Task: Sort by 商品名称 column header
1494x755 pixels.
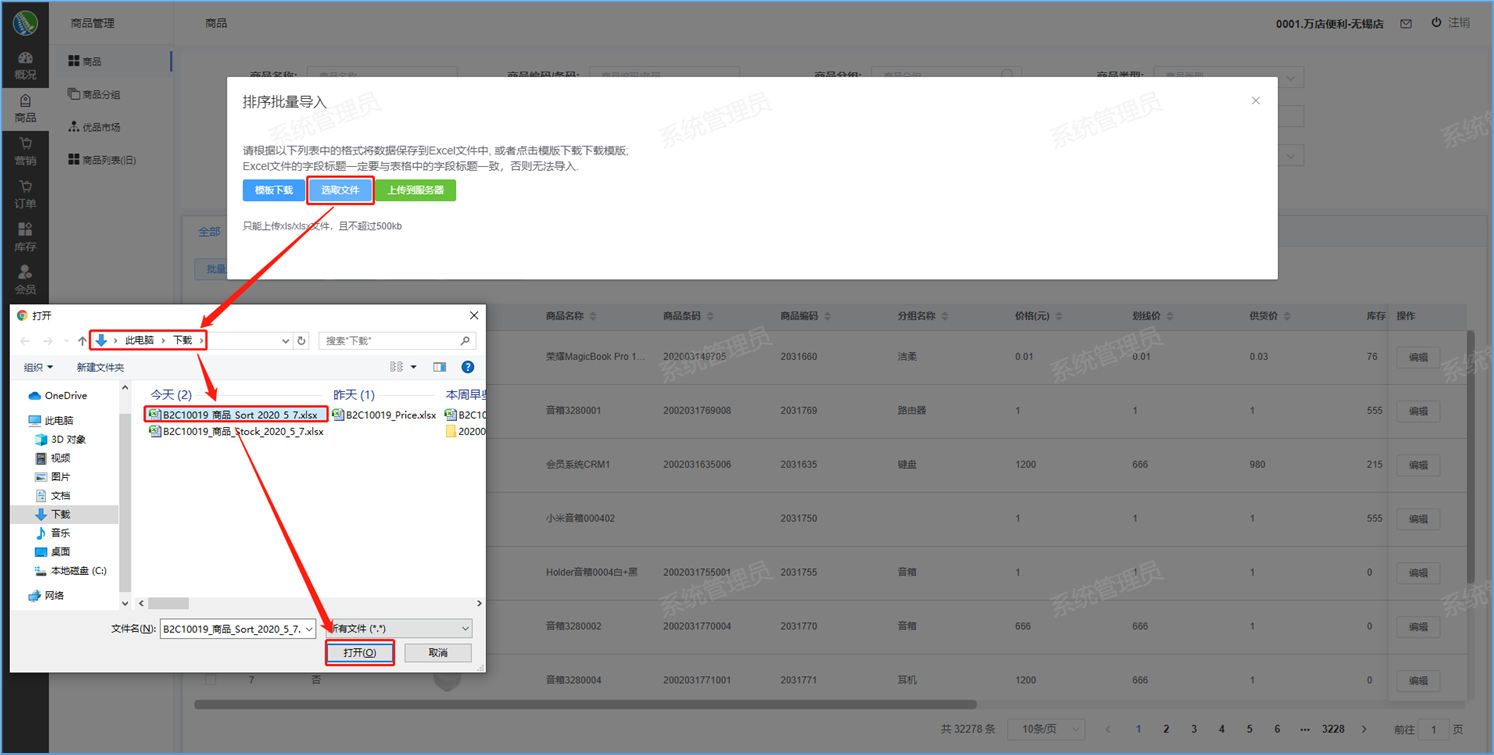Action: pyautogui.click(x=571, y=316)
